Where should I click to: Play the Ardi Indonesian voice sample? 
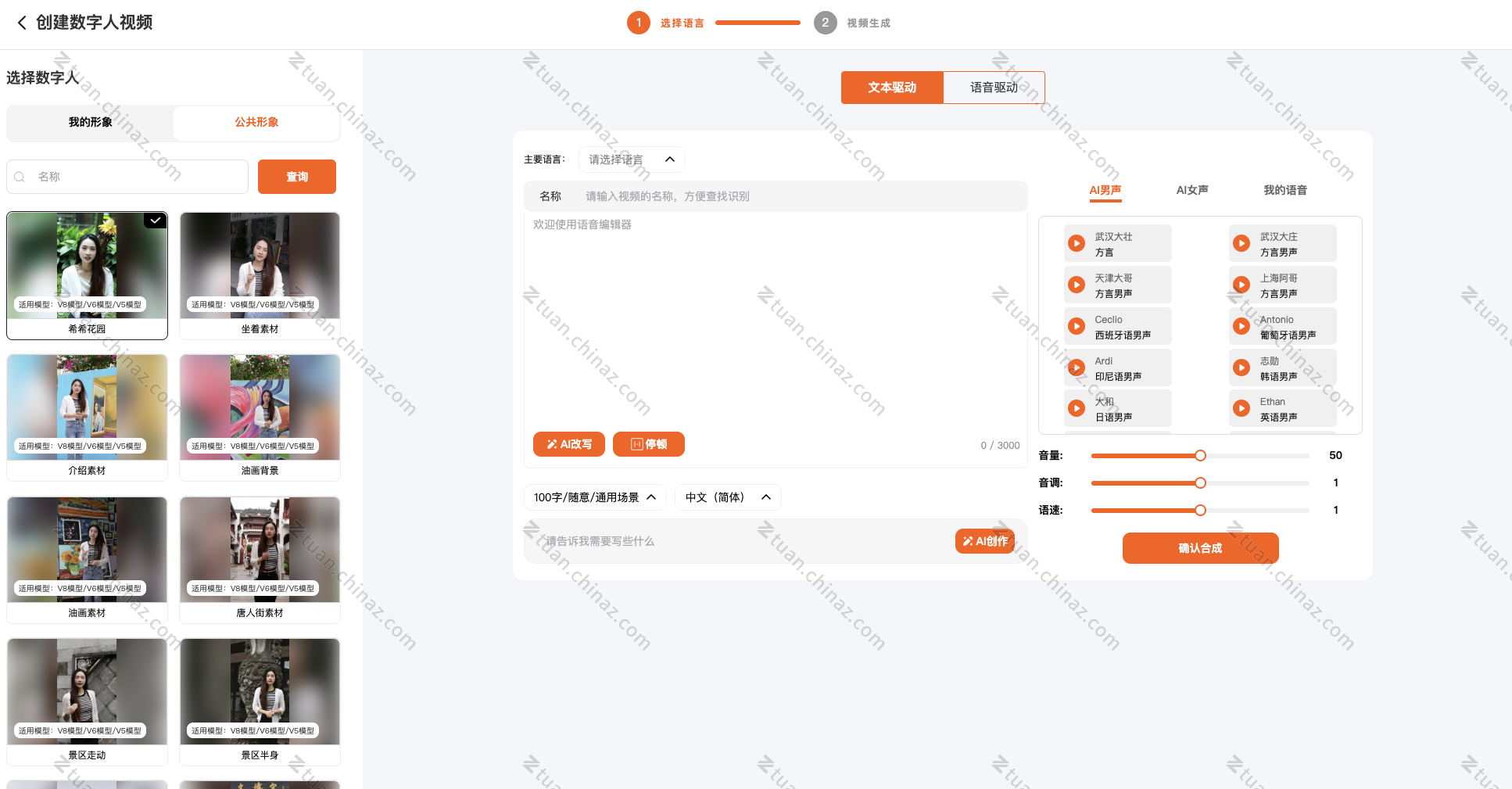[x=1077, y=368]
